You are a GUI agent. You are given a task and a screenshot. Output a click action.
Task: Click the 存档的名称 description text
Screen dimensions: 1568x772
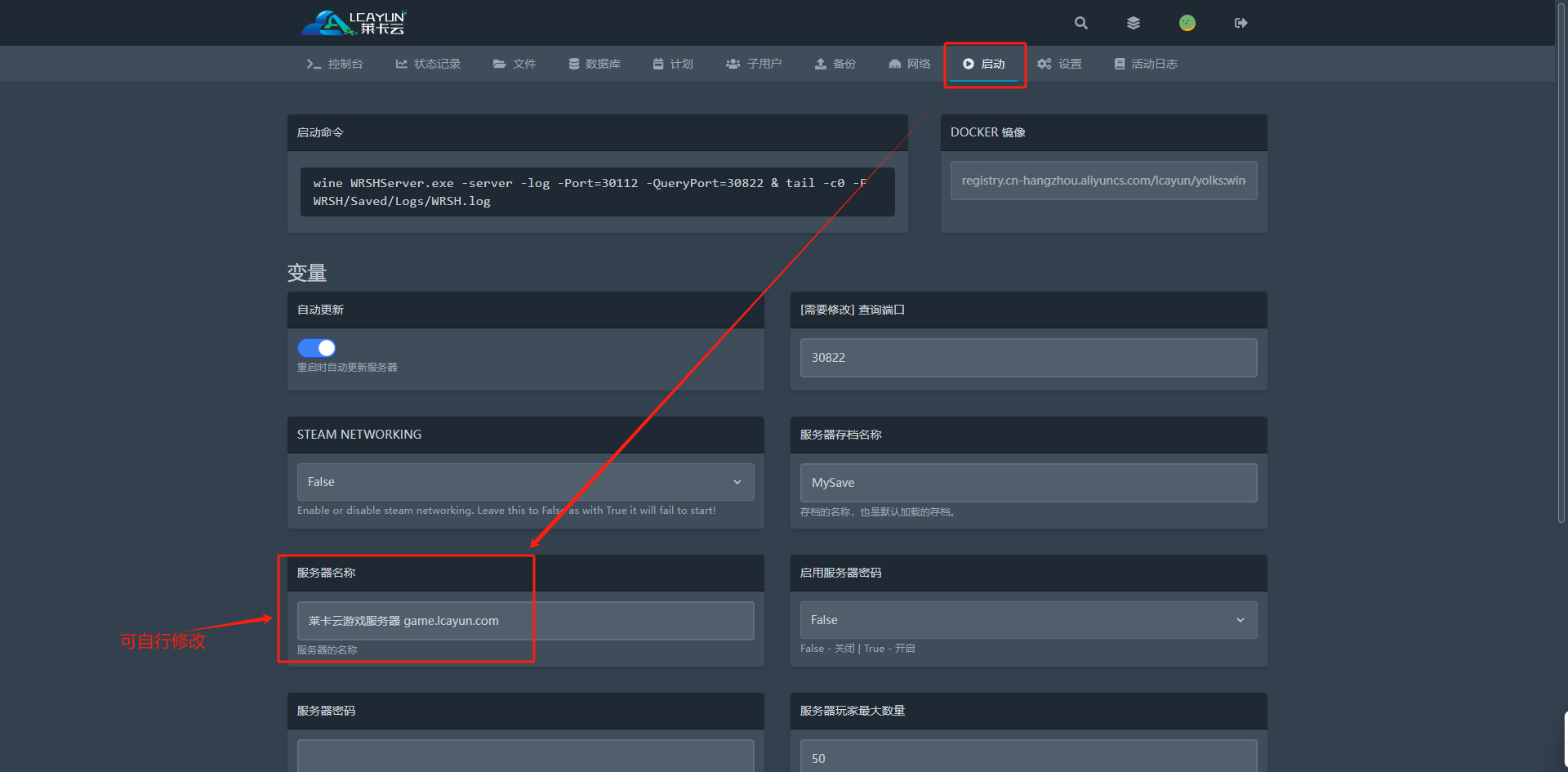pyautogui.click(x=878, y=512)
